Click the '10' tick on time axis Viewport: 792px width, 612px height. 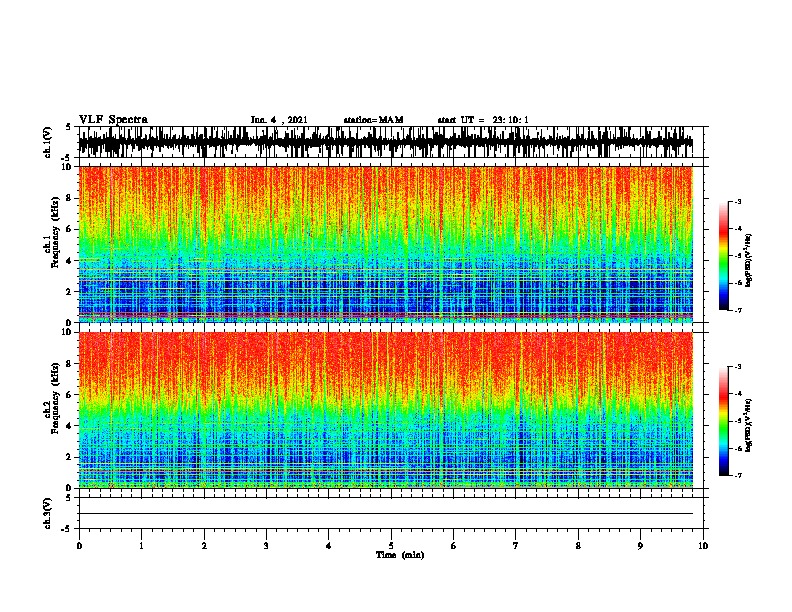703,546
